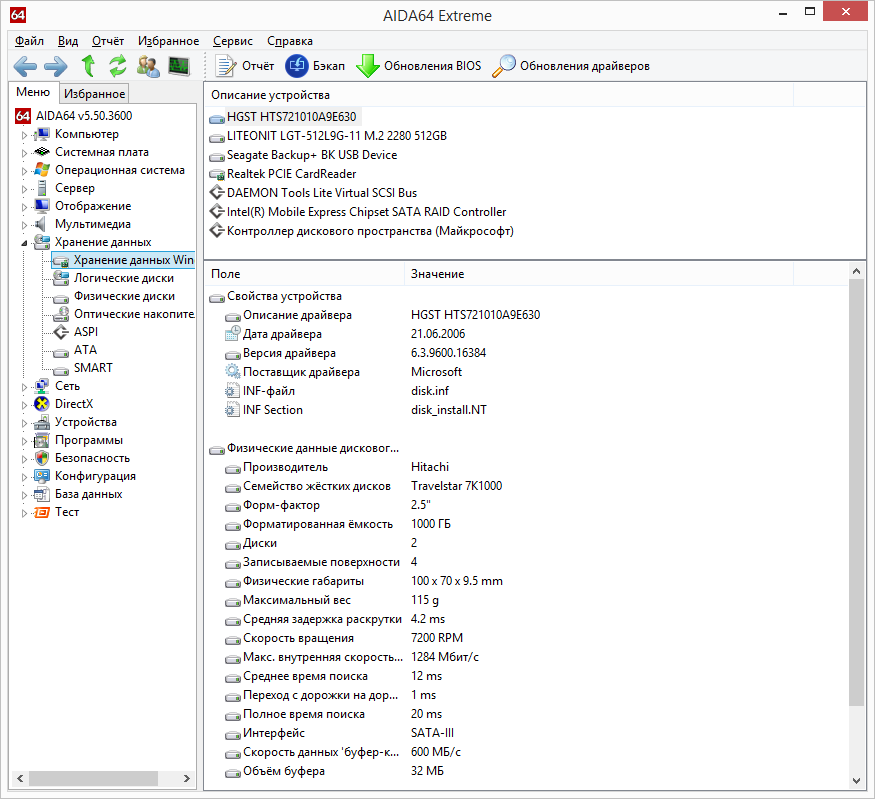Open the Справка menu
875x799 pixels.
point(290,41)
